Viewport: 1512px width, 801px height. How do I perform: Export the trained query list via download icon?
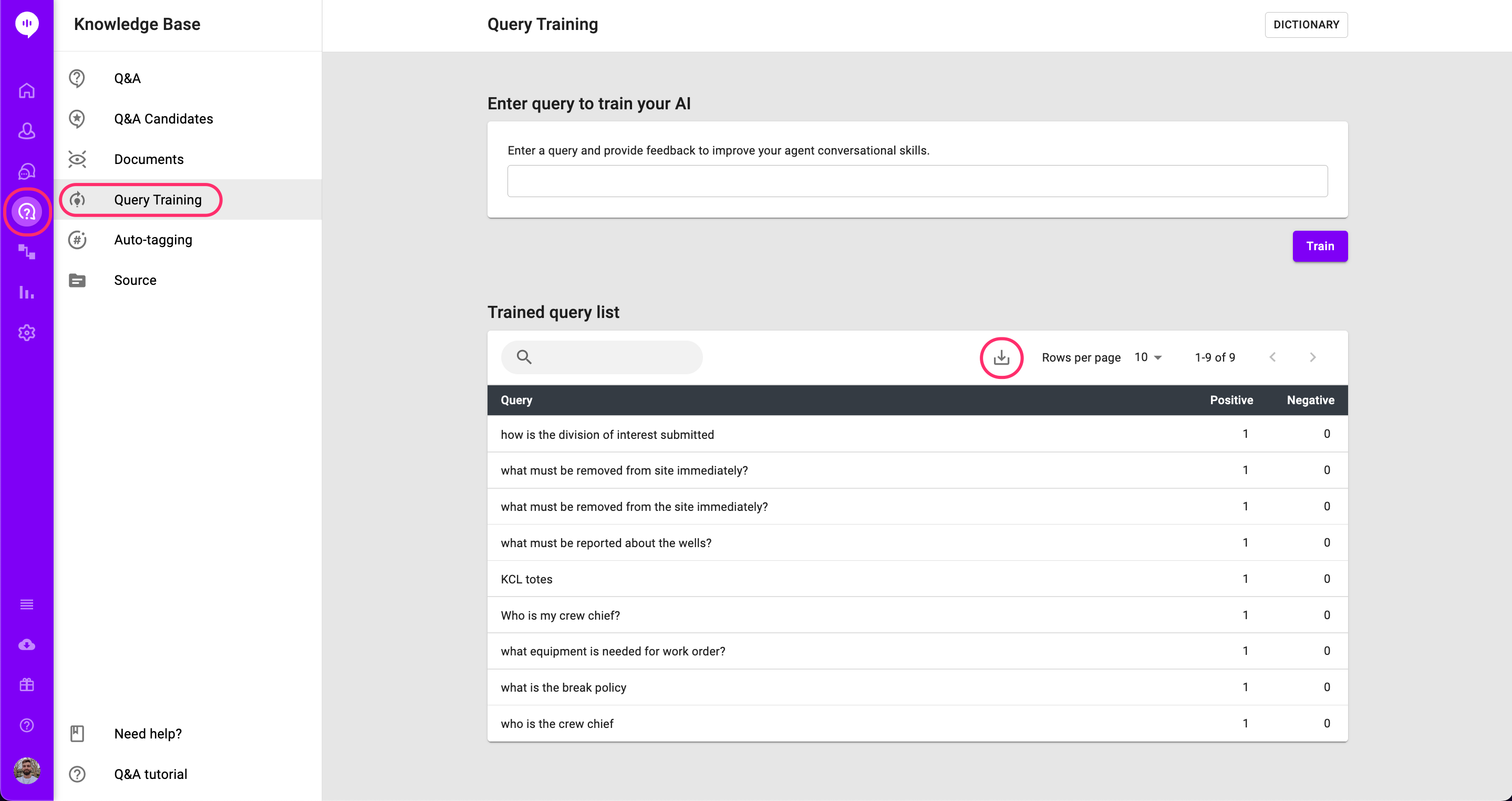pyautogui.click(x=1001, y=357)
